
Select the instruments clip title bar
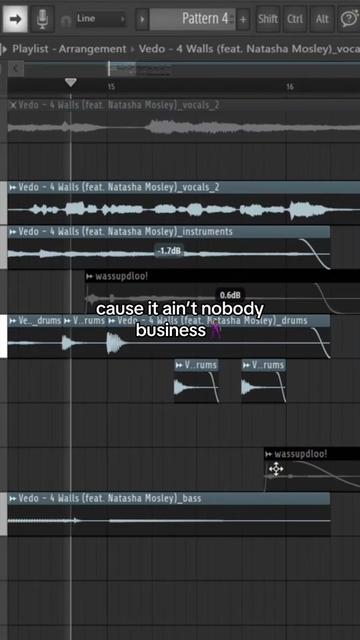point(169,232)
